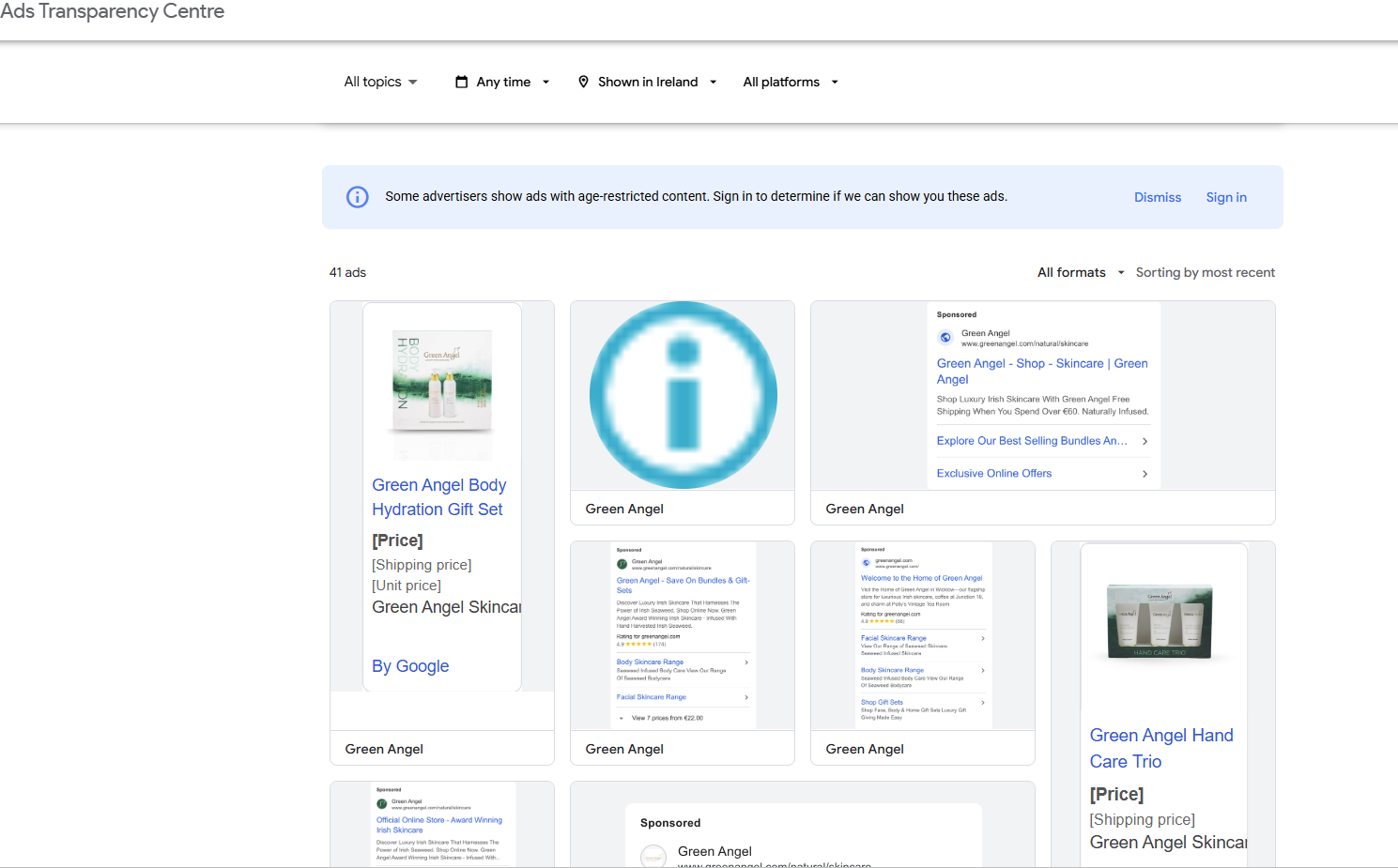This screenshot has width=1398, height=868.
Task: Click the Sign in link in the notice
Action: (1226, 197)
